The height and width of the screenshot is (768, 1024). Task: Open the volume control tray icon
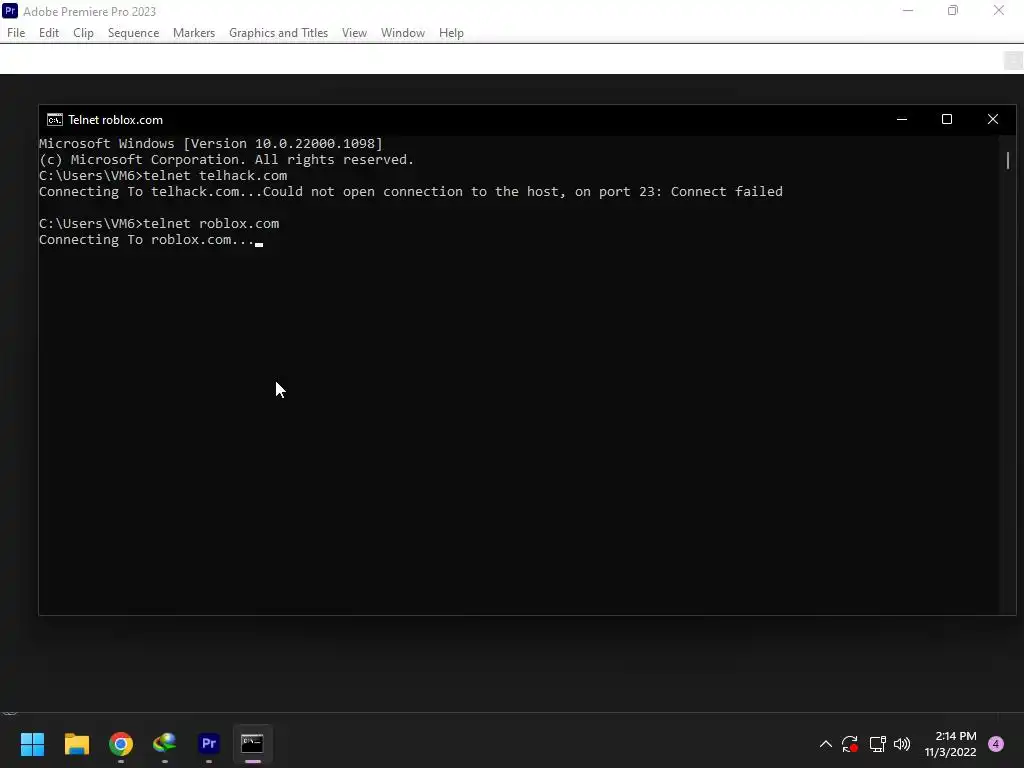(902, 744)
